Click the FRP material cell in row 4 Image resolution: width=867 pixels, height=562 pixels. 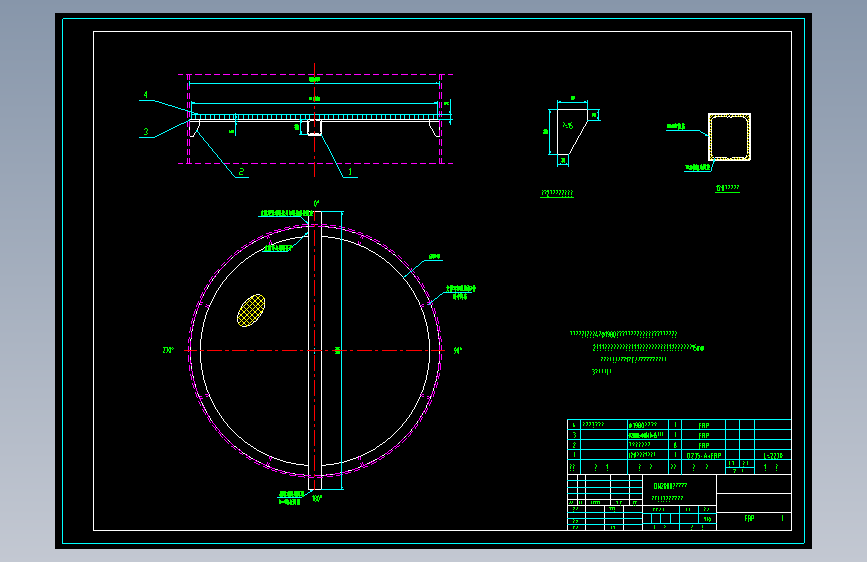point(703,425)
